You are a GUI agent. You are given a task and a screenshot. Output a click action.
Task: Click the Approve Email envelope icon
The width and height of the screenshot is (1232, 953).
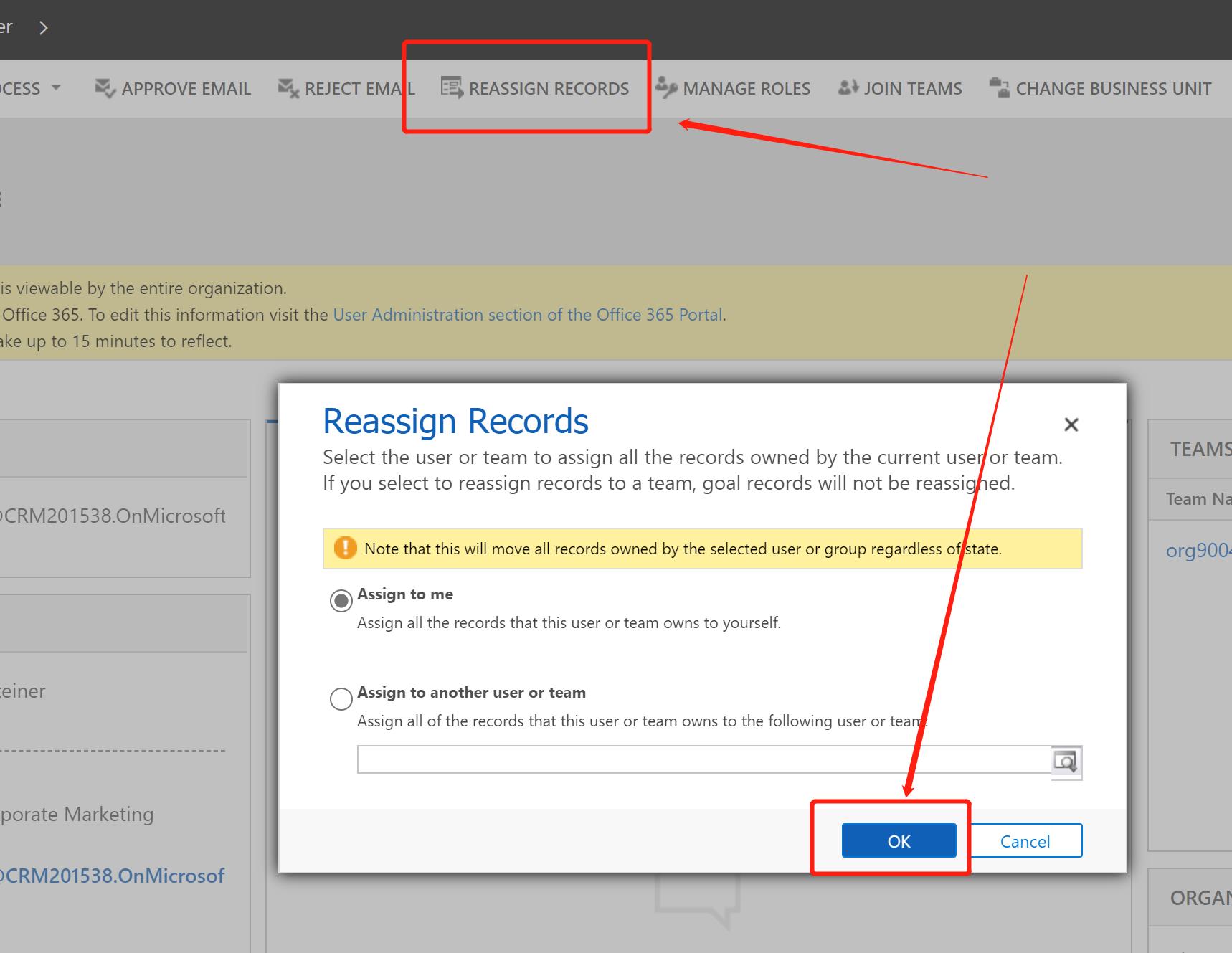[x=105, y=88]
